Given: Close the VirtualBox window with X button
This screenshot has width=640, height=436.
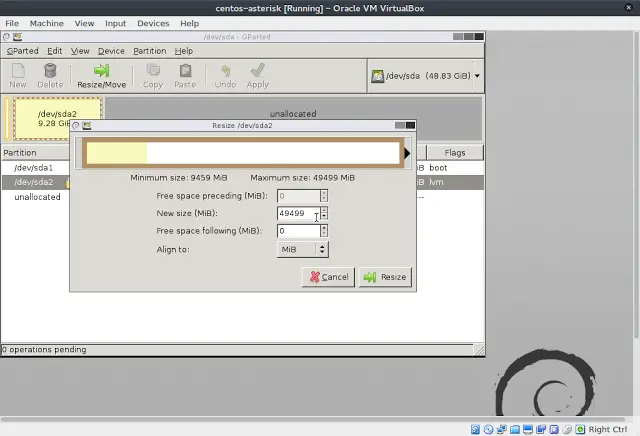Looking at the screenshot, I should [x=629, y=7].
